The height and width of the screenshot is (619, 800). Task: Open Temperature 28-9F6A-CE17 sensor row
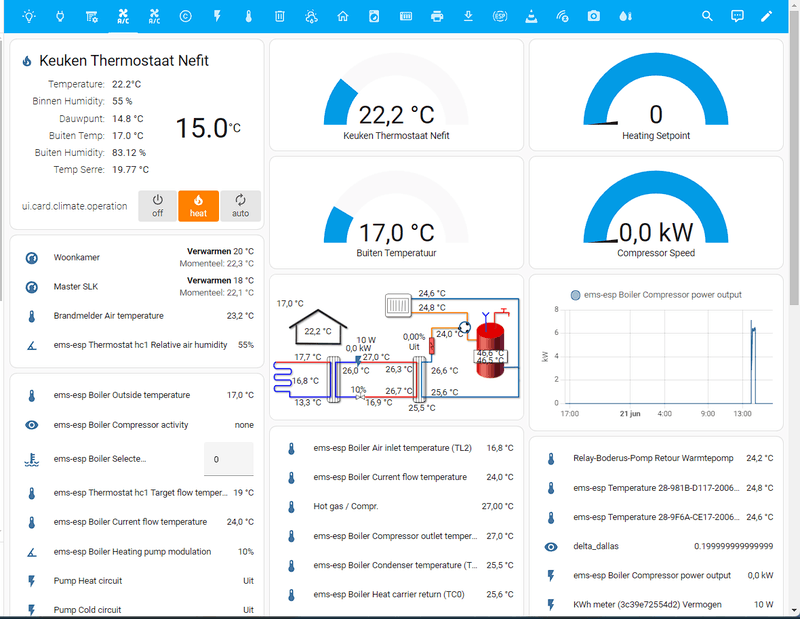[x=658, y=517]
